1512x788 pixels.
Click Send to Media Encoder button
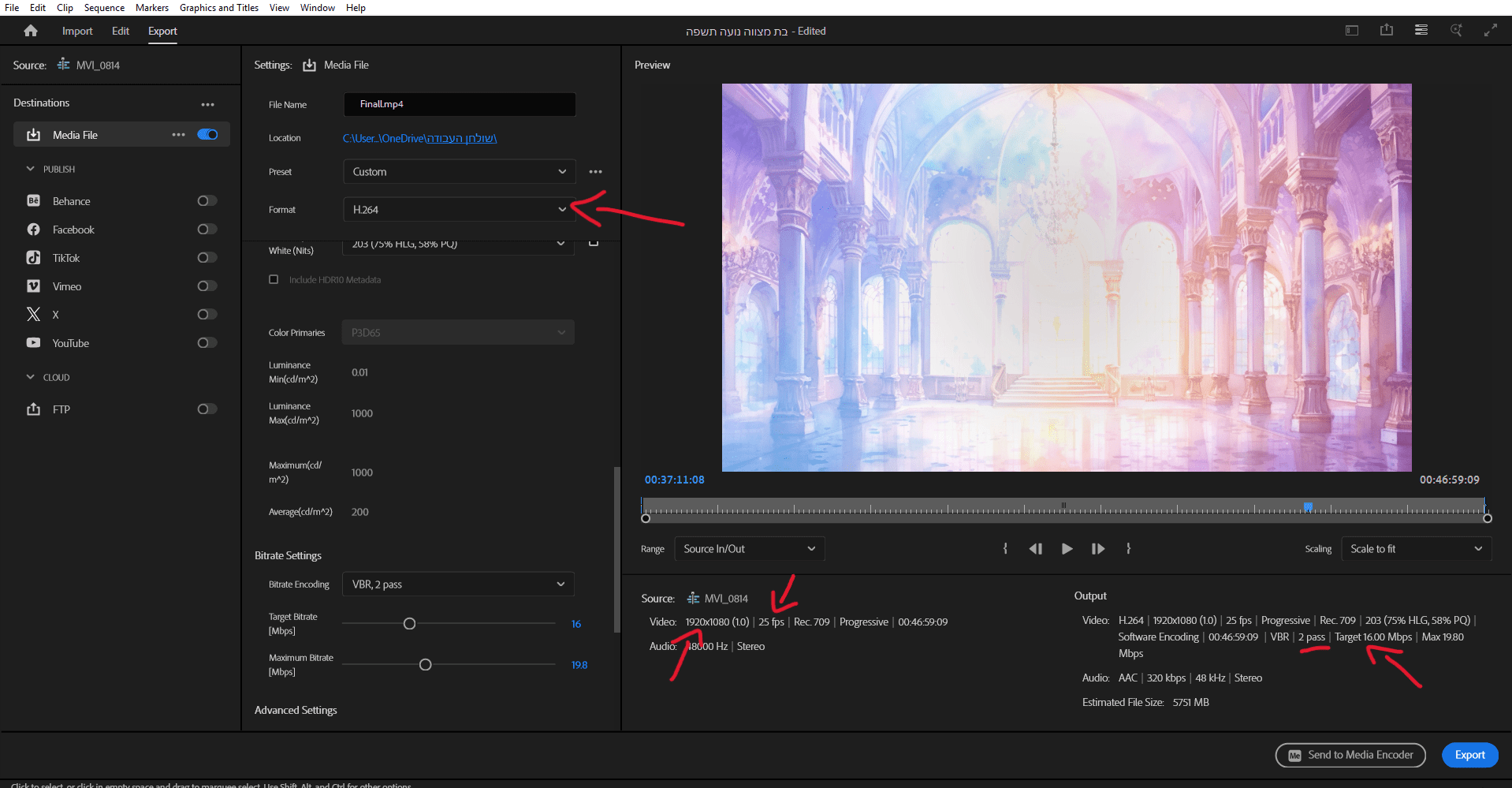point(1350,755)
